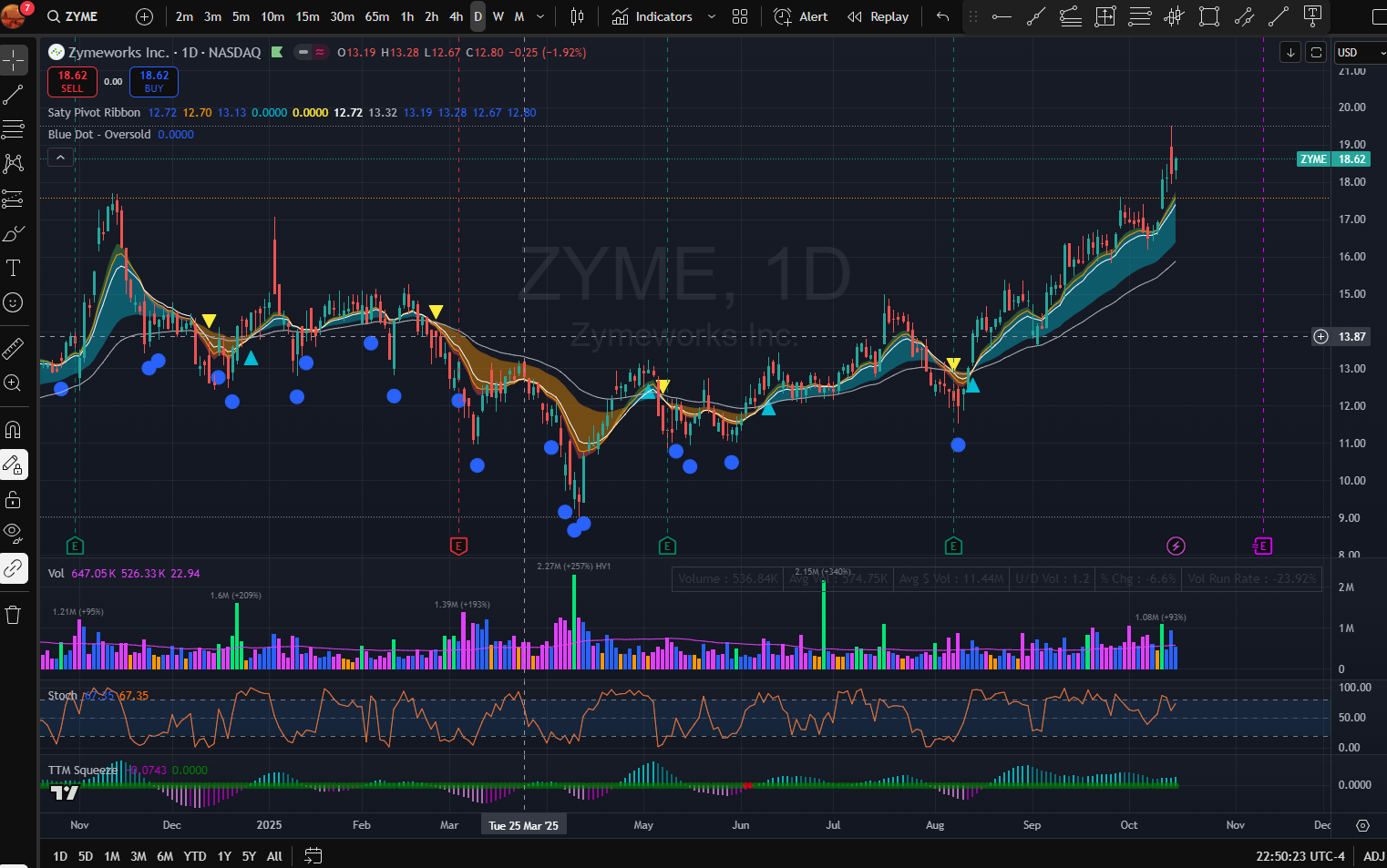The width and height of the screenshot is (1387, 868).
Task: Select the trend line tool in left sidebar
Action: click(x=14, y=95)
